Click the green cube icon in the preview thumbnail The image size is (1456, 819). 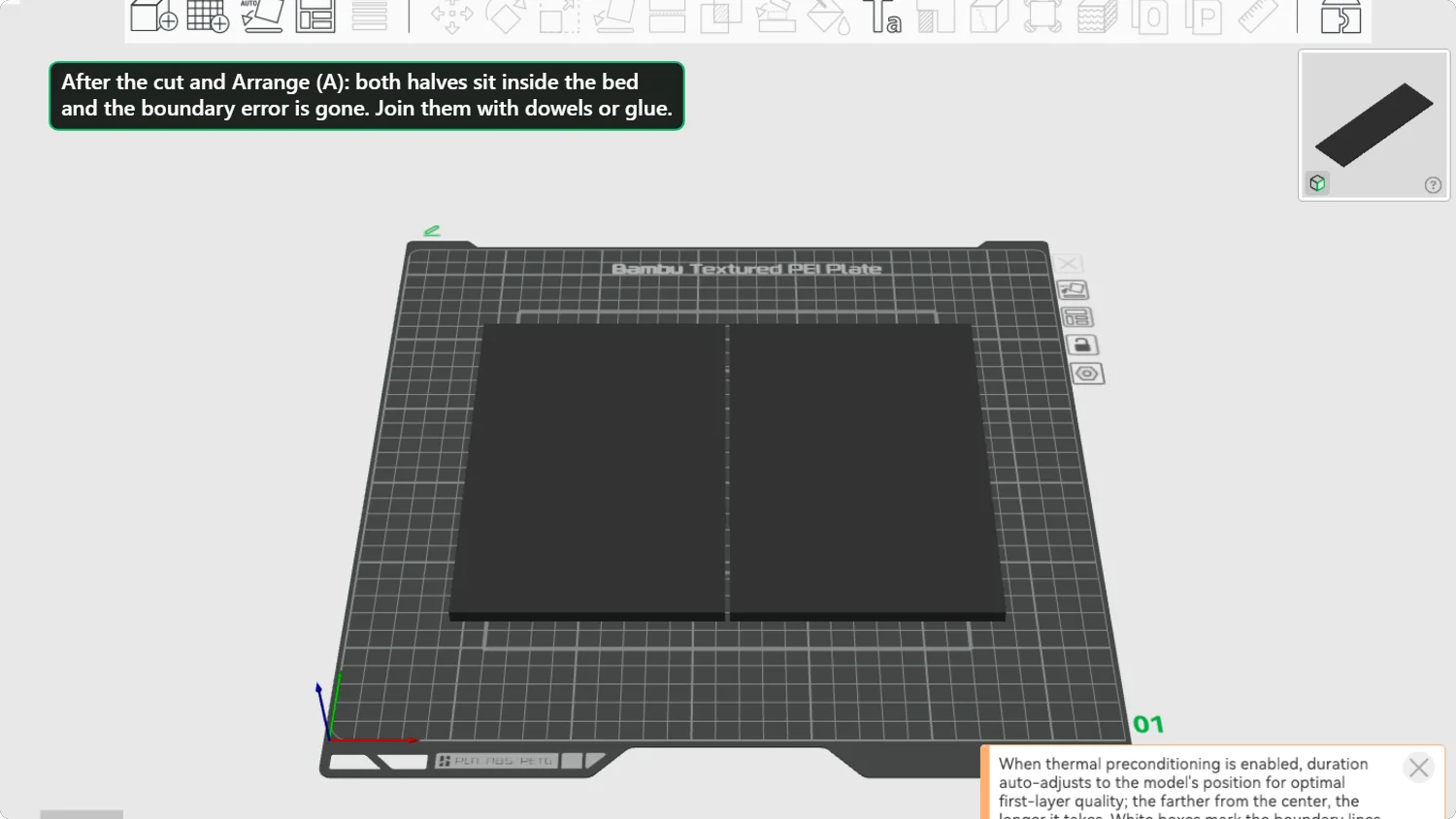pyautogui.click(x=1317, y=183)
